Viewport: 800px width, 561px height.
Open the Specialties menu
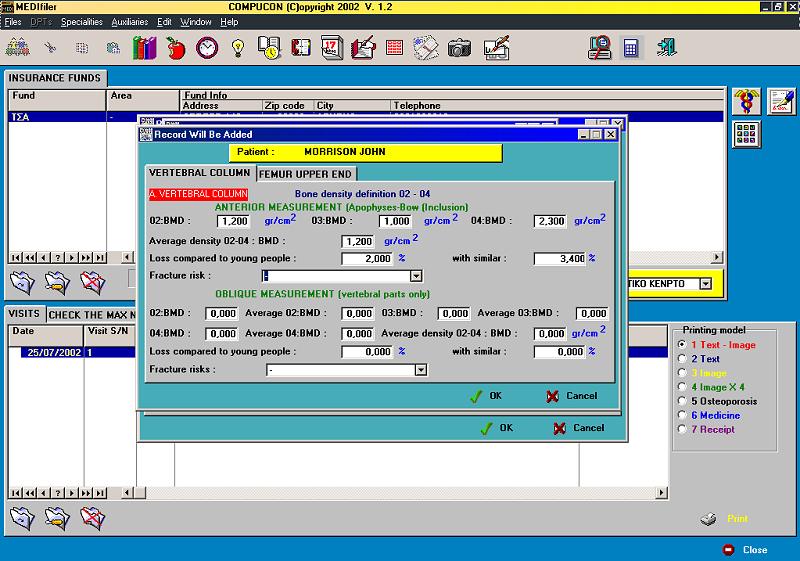coord(82,22)
